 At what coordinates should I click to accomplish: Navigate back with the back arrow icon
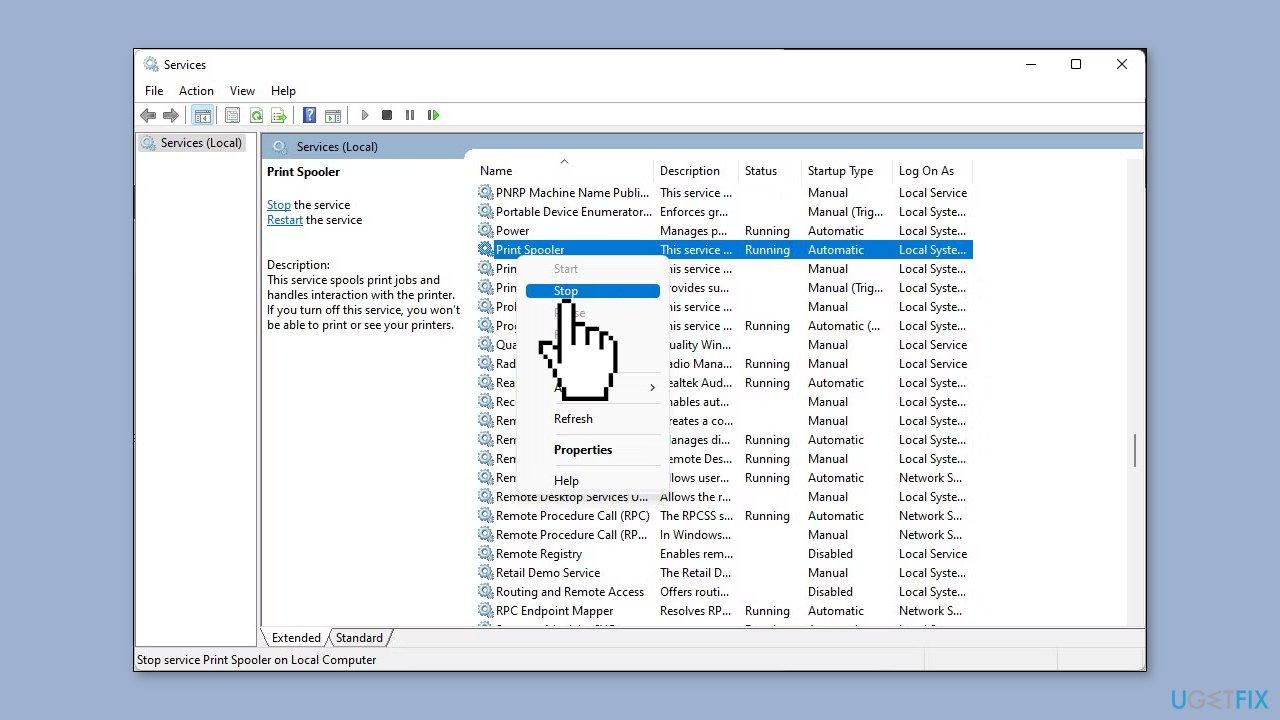coord(148,115)
